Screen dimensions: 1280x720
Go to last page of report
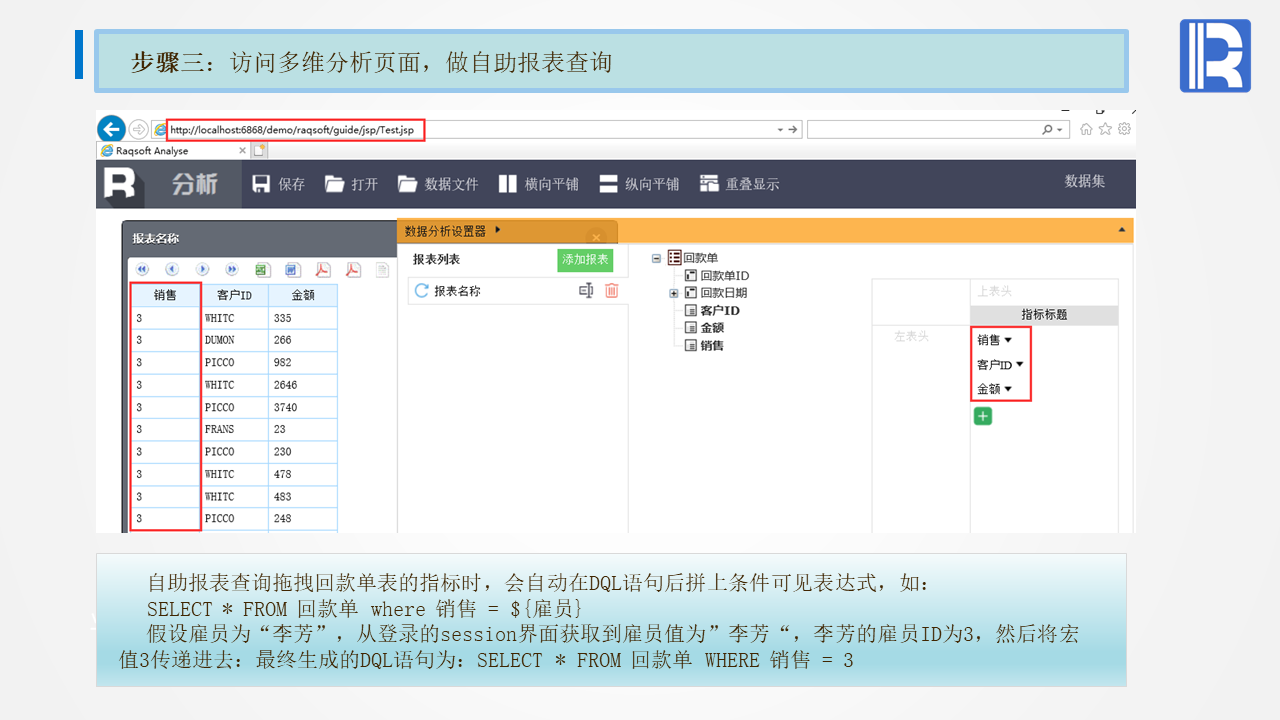coord(232,269)
